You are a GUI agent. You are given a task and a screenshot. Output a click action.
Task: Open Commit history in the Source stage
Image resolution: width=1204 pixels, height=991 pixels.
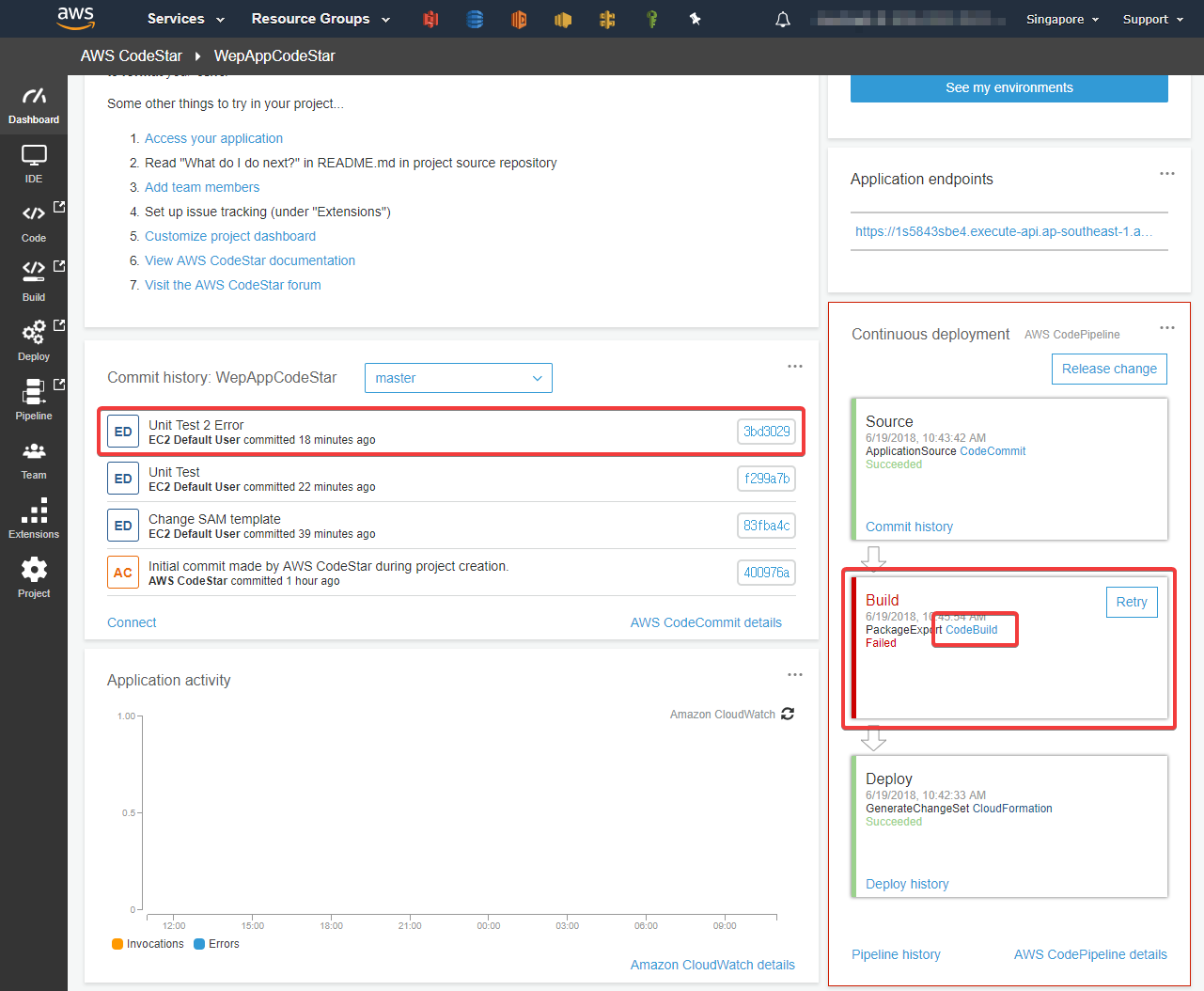click(909, 527)
